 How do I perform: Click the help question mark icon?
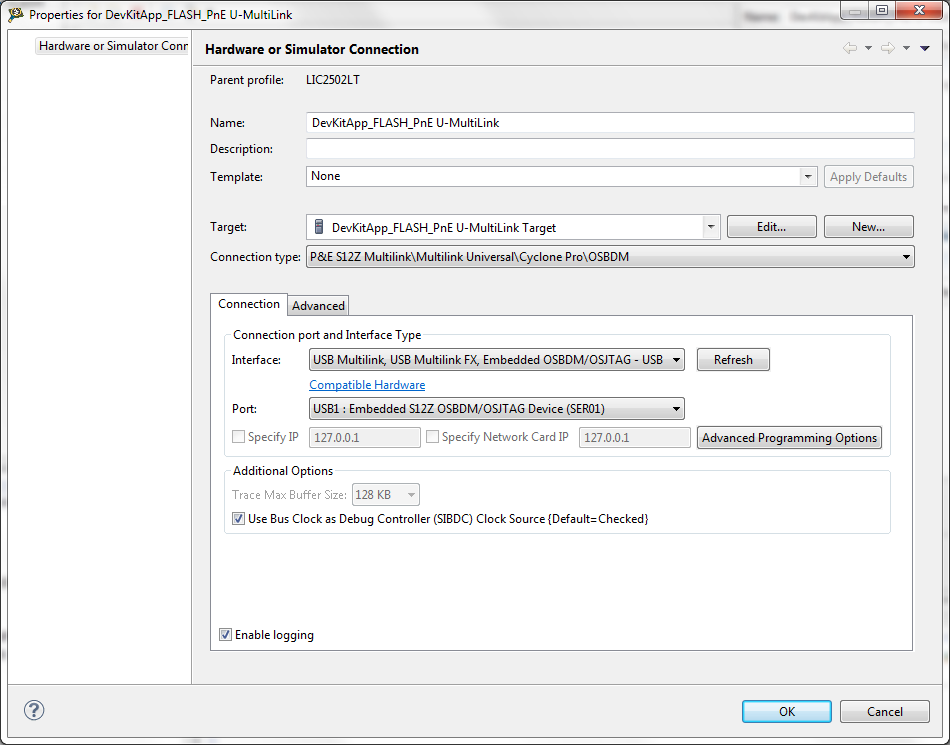click(34, 710)
